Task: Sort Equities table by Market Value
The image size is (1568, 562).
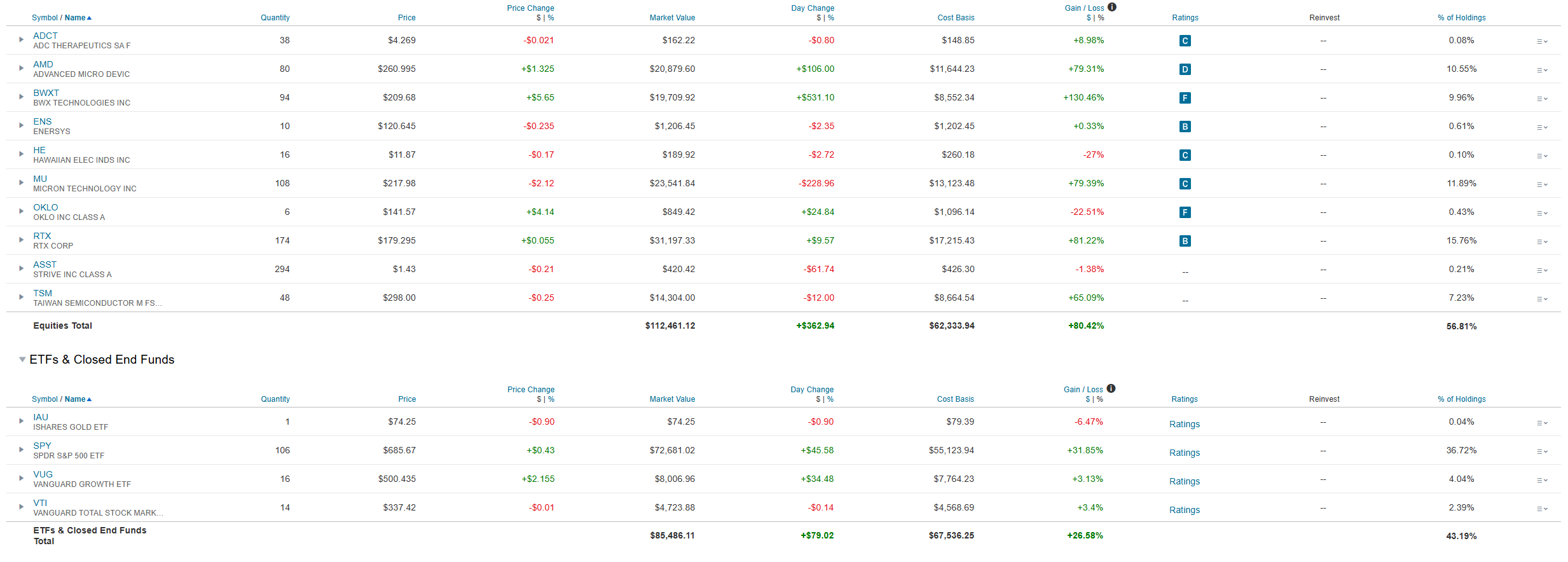Action: 672,18
